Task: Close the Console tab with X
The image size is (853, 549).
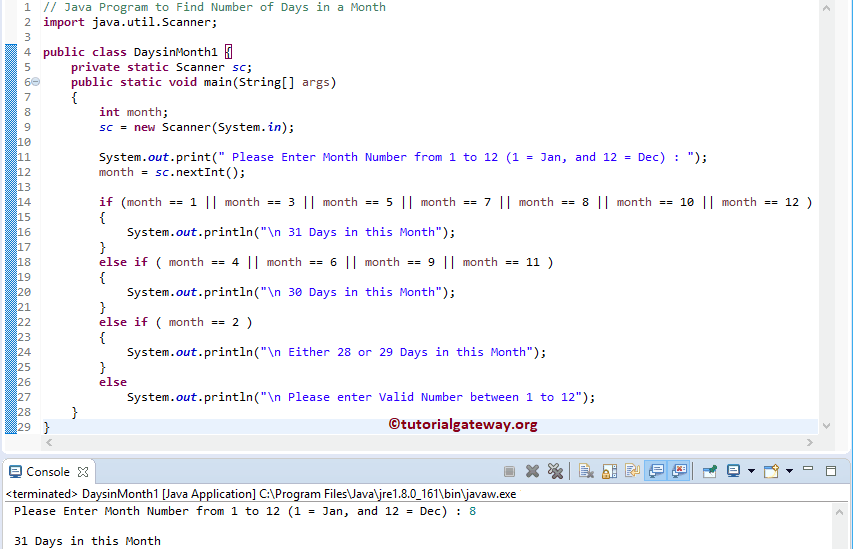Action: coord(83,472)
